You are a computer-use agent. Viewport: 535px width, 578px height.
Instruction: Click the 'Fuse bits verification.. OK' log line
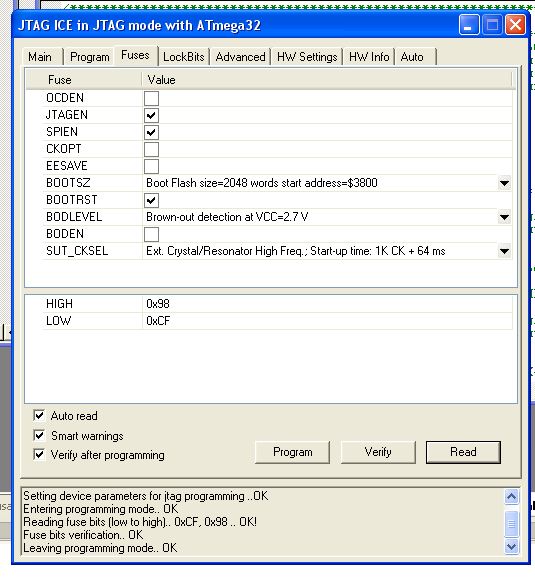83,535
